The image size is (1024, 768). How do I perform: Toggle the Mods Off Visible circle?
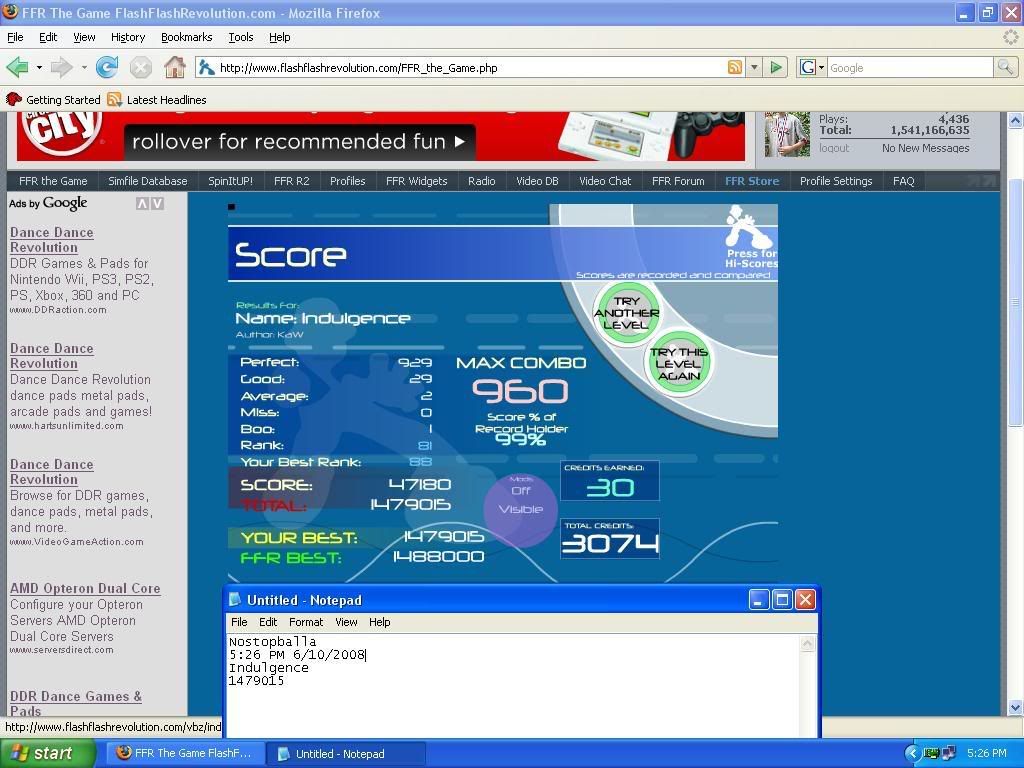(x=520, y=509)
